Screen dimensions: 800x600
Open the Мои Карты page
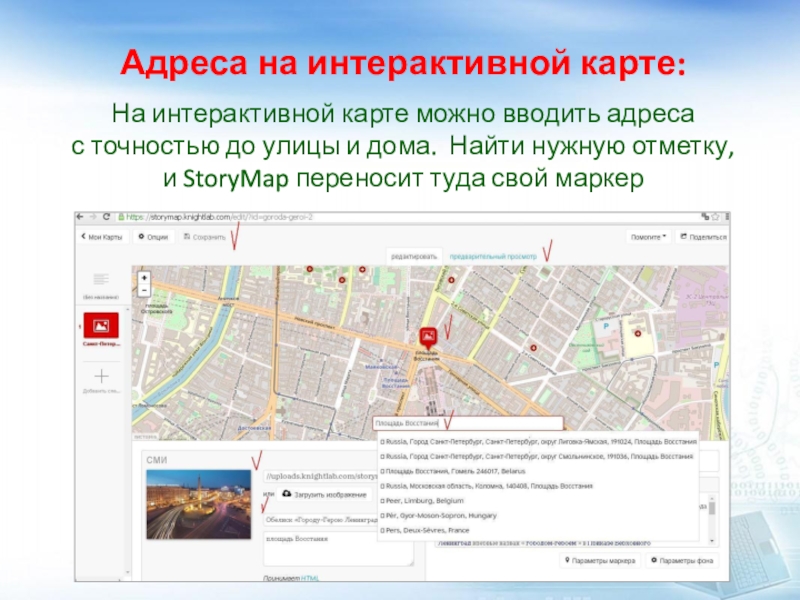(102, 237)
